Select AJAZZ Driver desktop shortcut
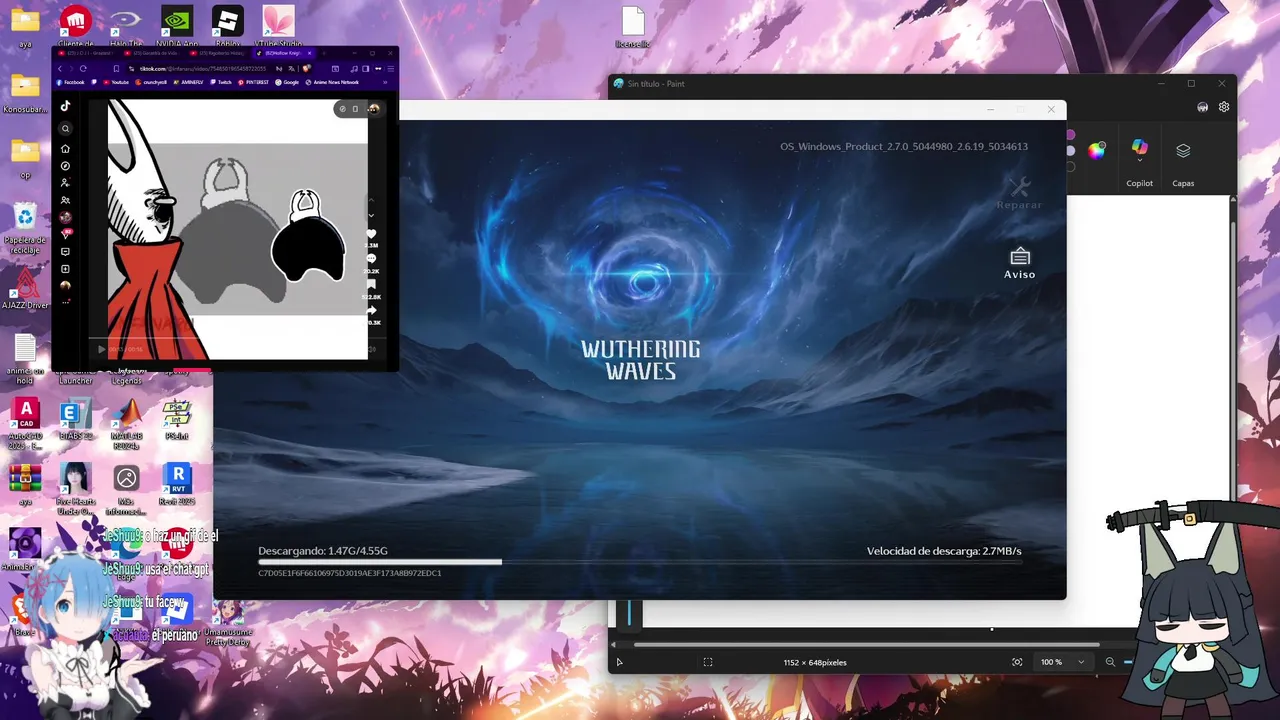Viewport: 1280px width, 720px height. [25, 288]
